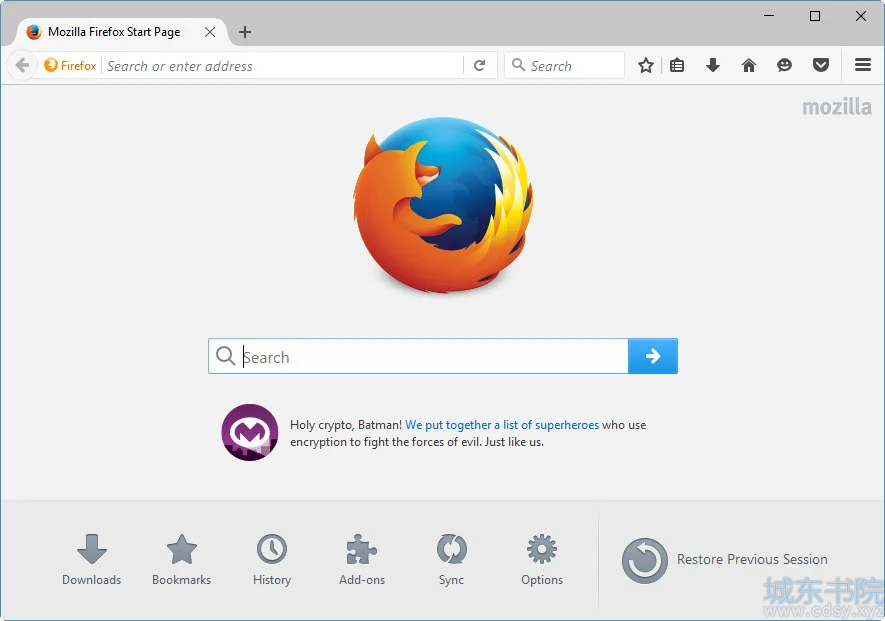Image resolution: width=885 pixels, height=621 pixels.
Task: Open the toolbar downloads arrow icon
Action: 713,65
